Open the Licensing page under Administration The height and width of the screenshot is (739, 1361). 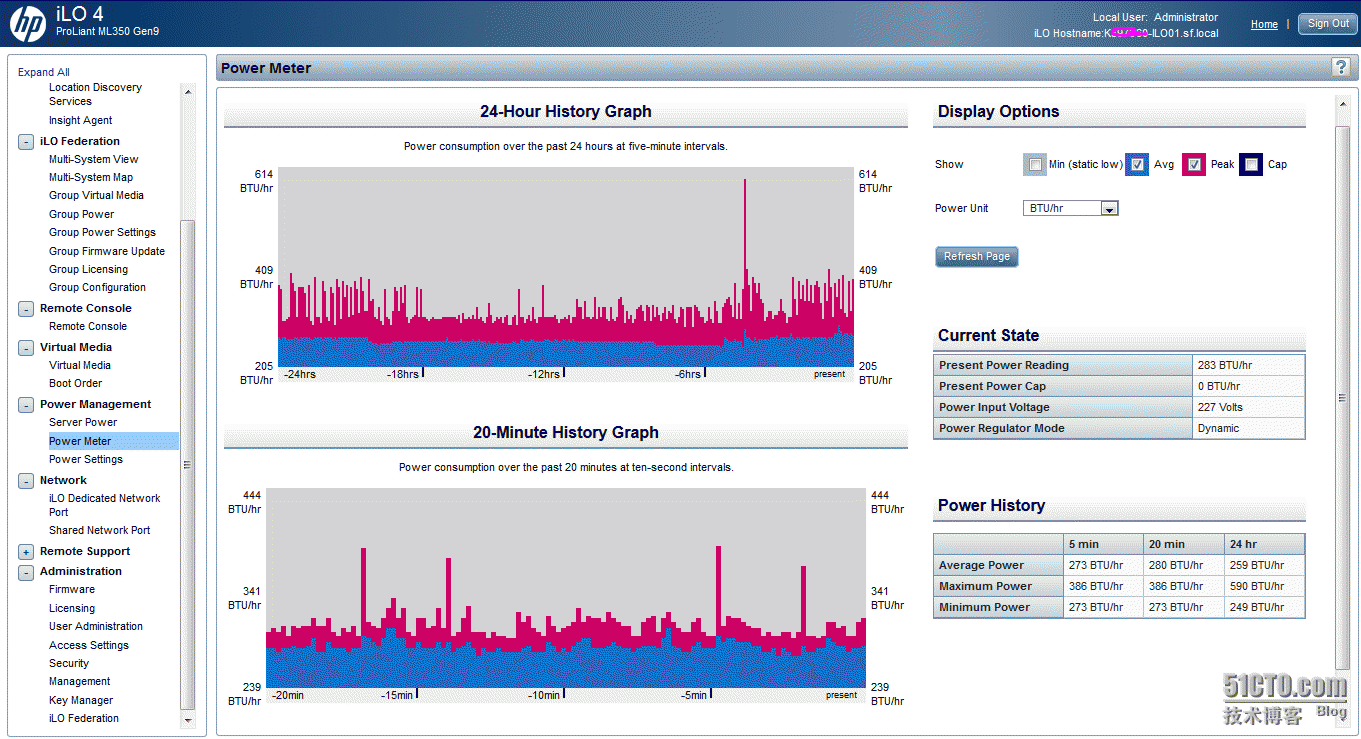(72, 608)
